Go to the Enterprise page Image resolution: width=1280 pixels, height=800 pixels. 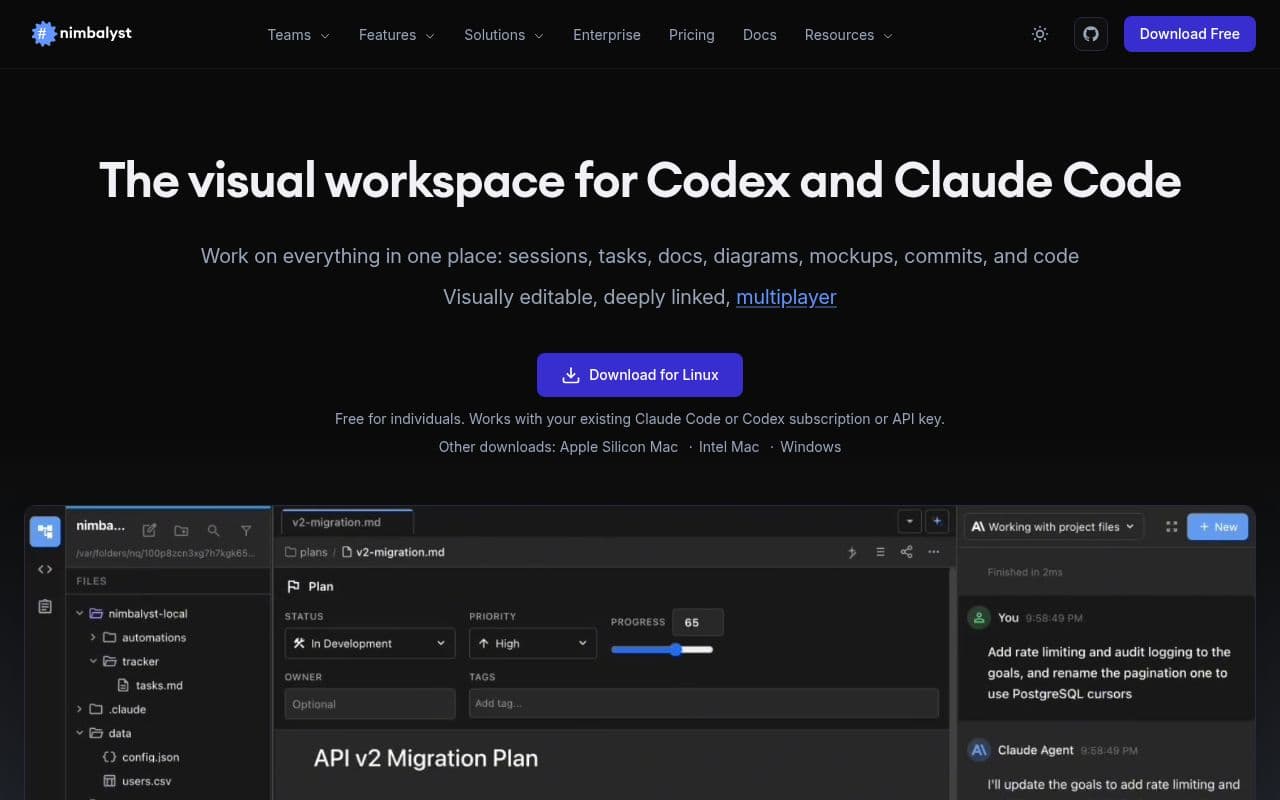[x=607, y=35]
